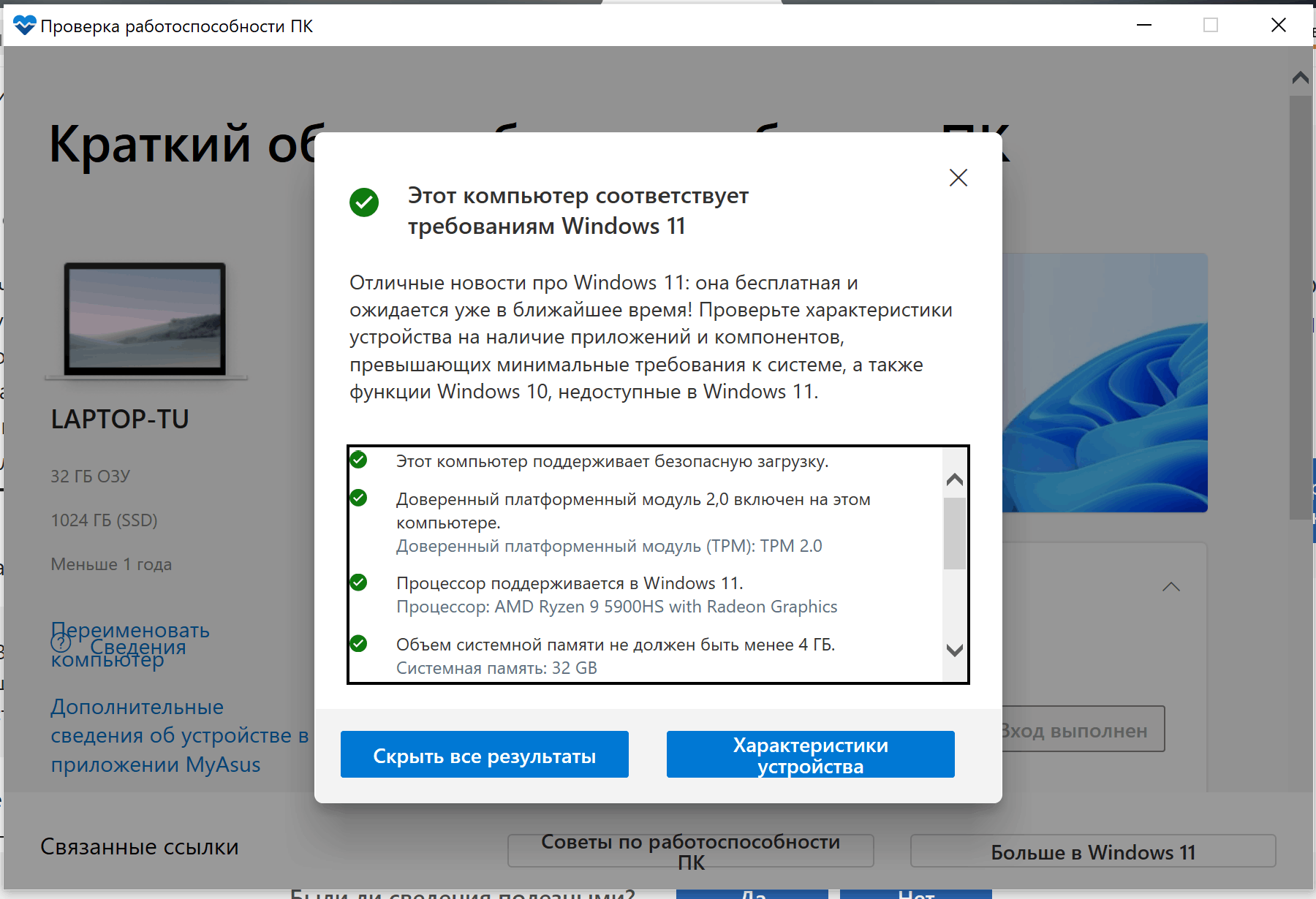The width and height of the screenshot is (1316, 899).
Task: Collapse section with the chevron up arrow
Action: click(1171, 587)
